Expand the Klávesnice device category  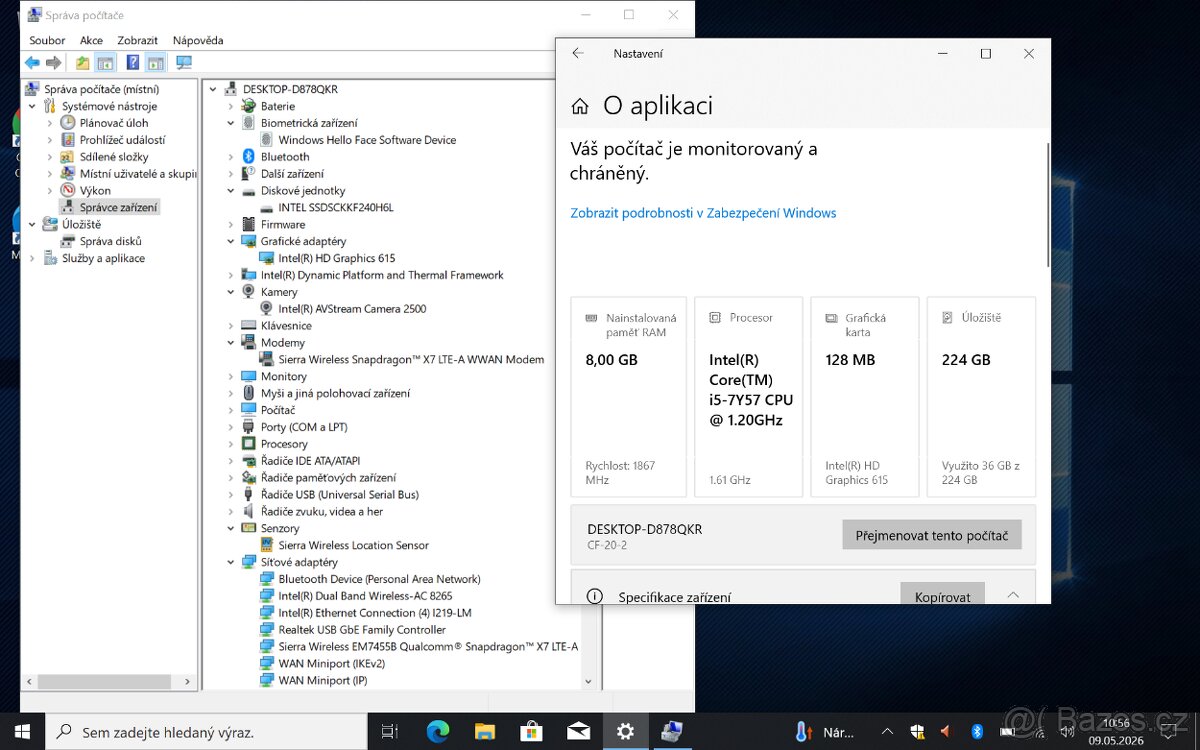[231, 326]
